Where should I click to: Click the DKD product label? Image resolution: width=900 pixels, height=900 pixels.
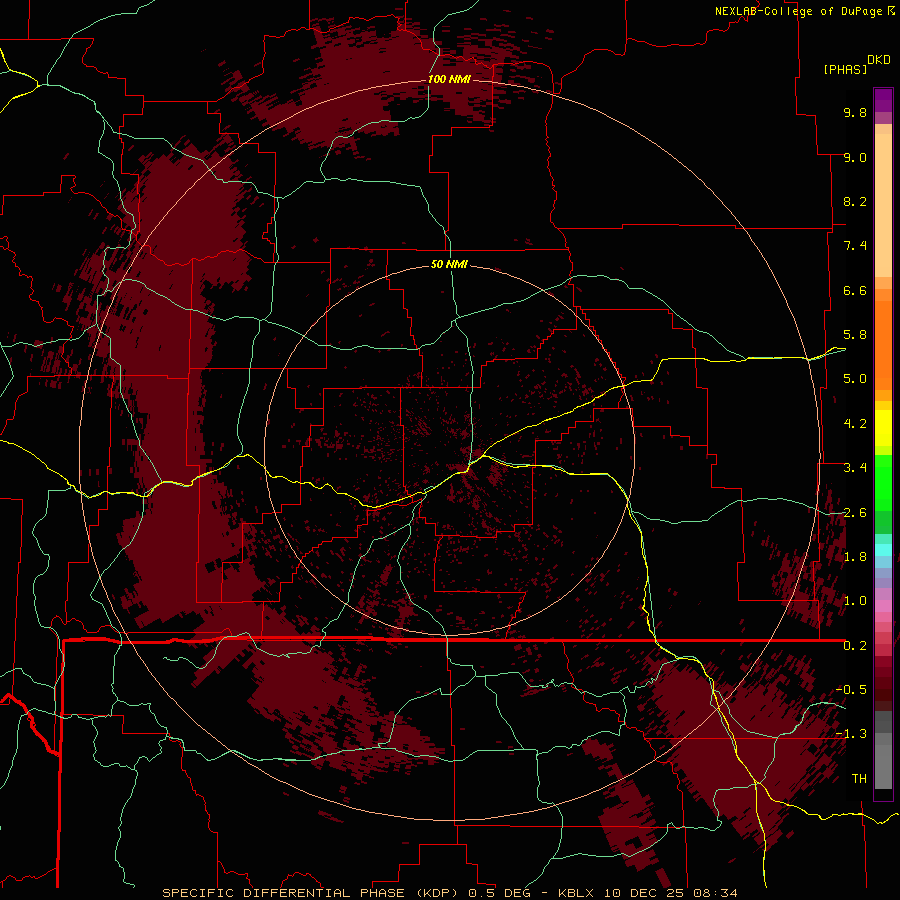point(879,60)
